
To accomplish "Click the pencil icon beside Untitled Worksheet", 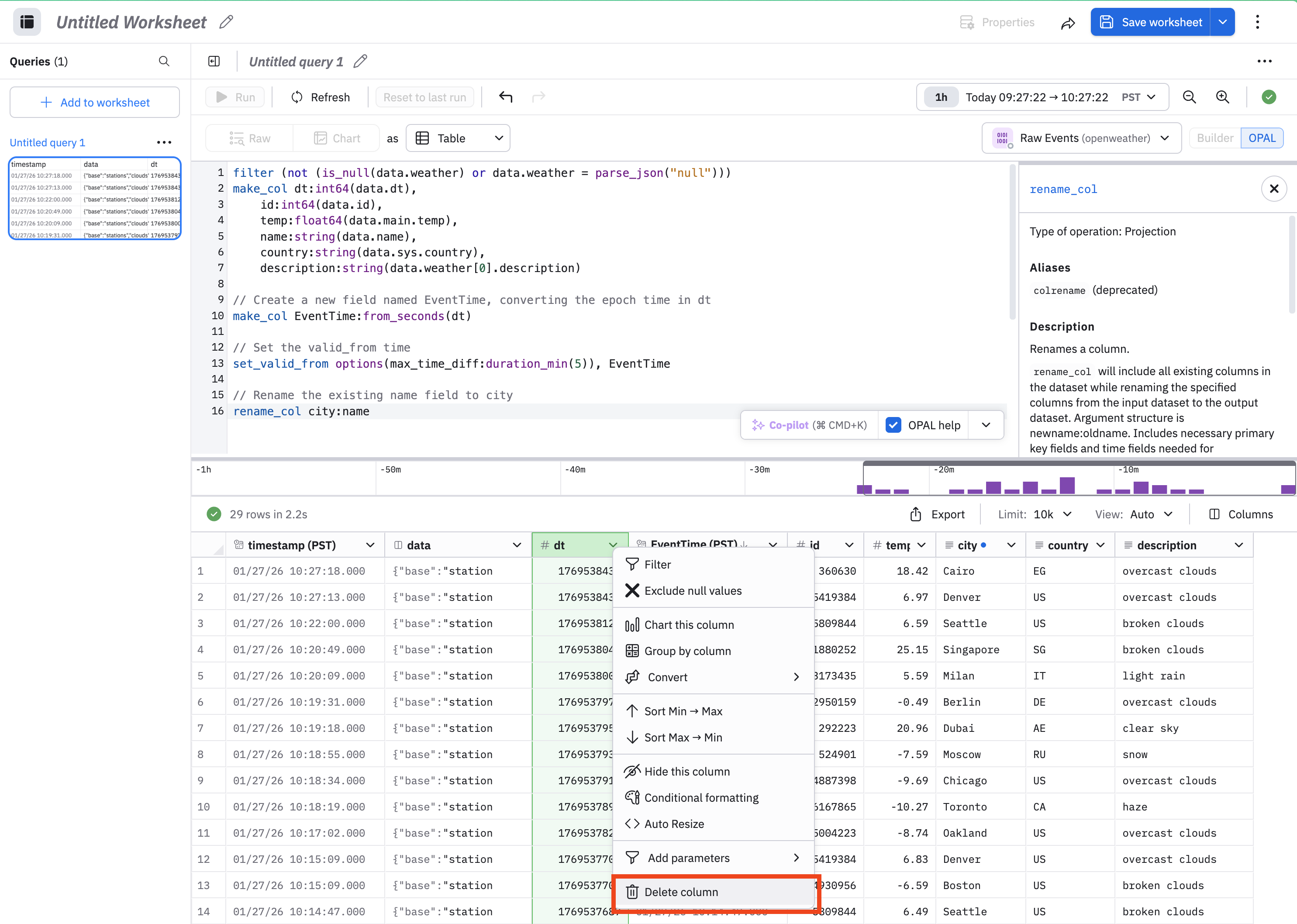I will point(226,22).
